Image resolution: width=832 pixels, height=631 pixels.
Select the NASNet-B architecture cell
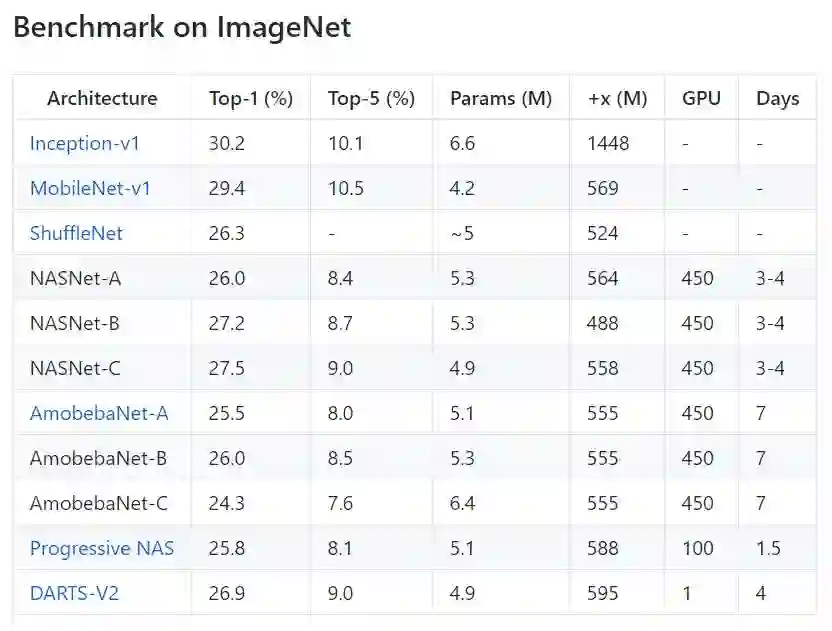point(75,323)
